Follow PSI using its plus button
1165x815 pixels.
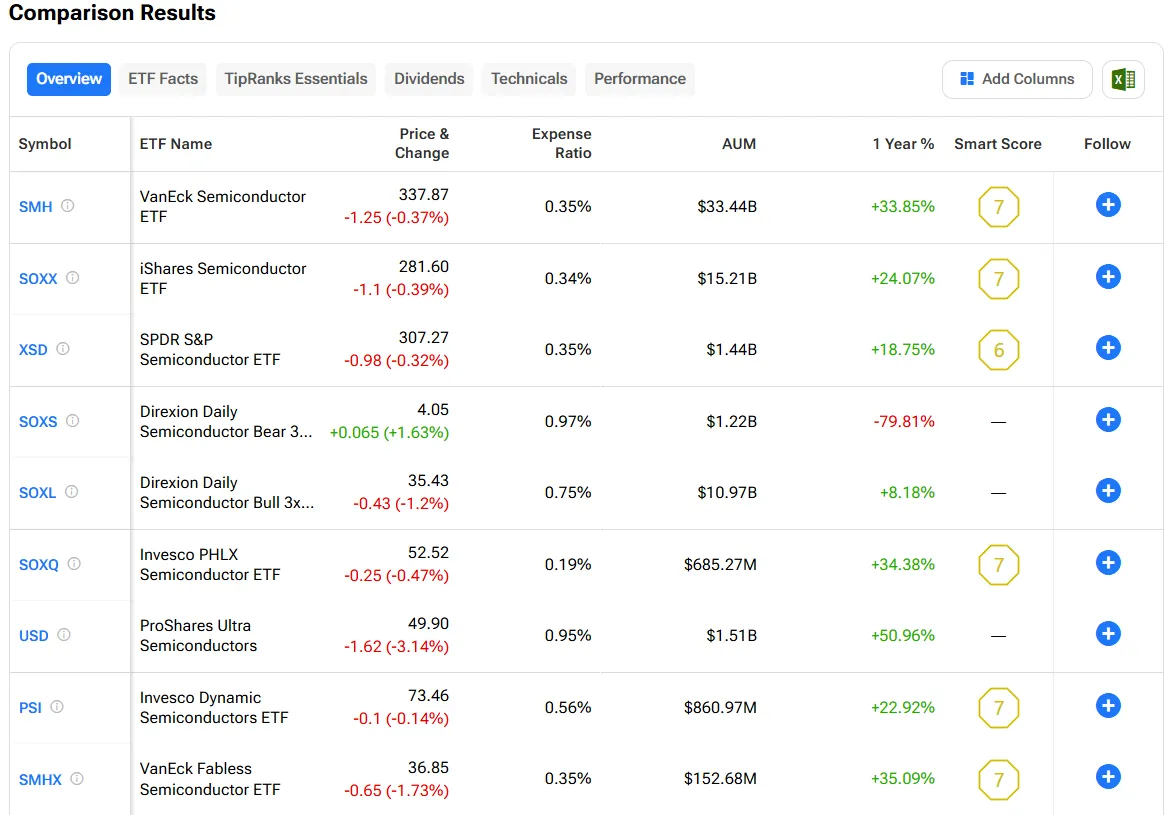(1108, 706)
